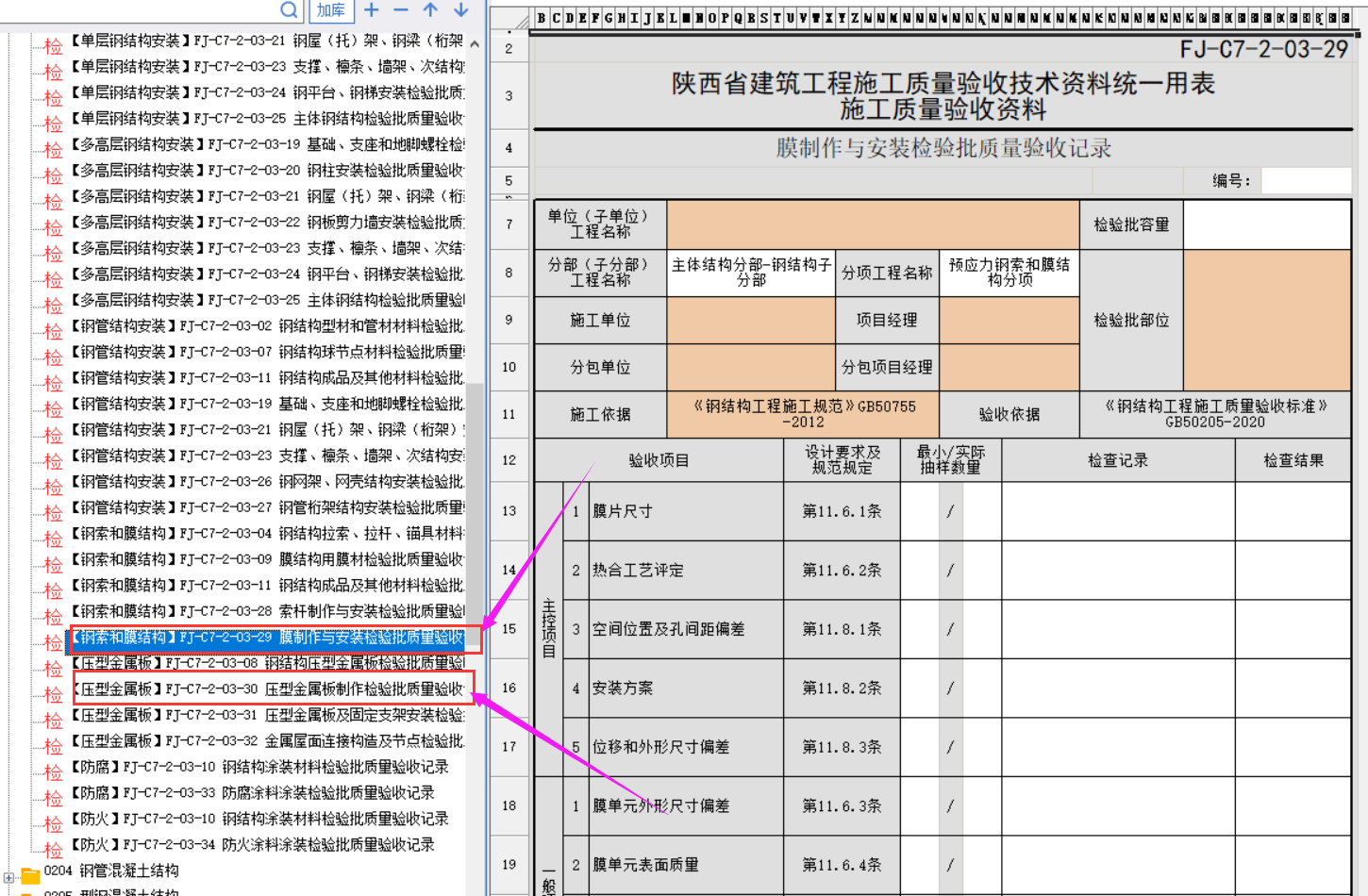Open 【钢管结构安装】FJ-C7-2-03-07 钢结构球节点 item
The height and width of the screenshot is (896, 1368).
(x=267, y=352)
